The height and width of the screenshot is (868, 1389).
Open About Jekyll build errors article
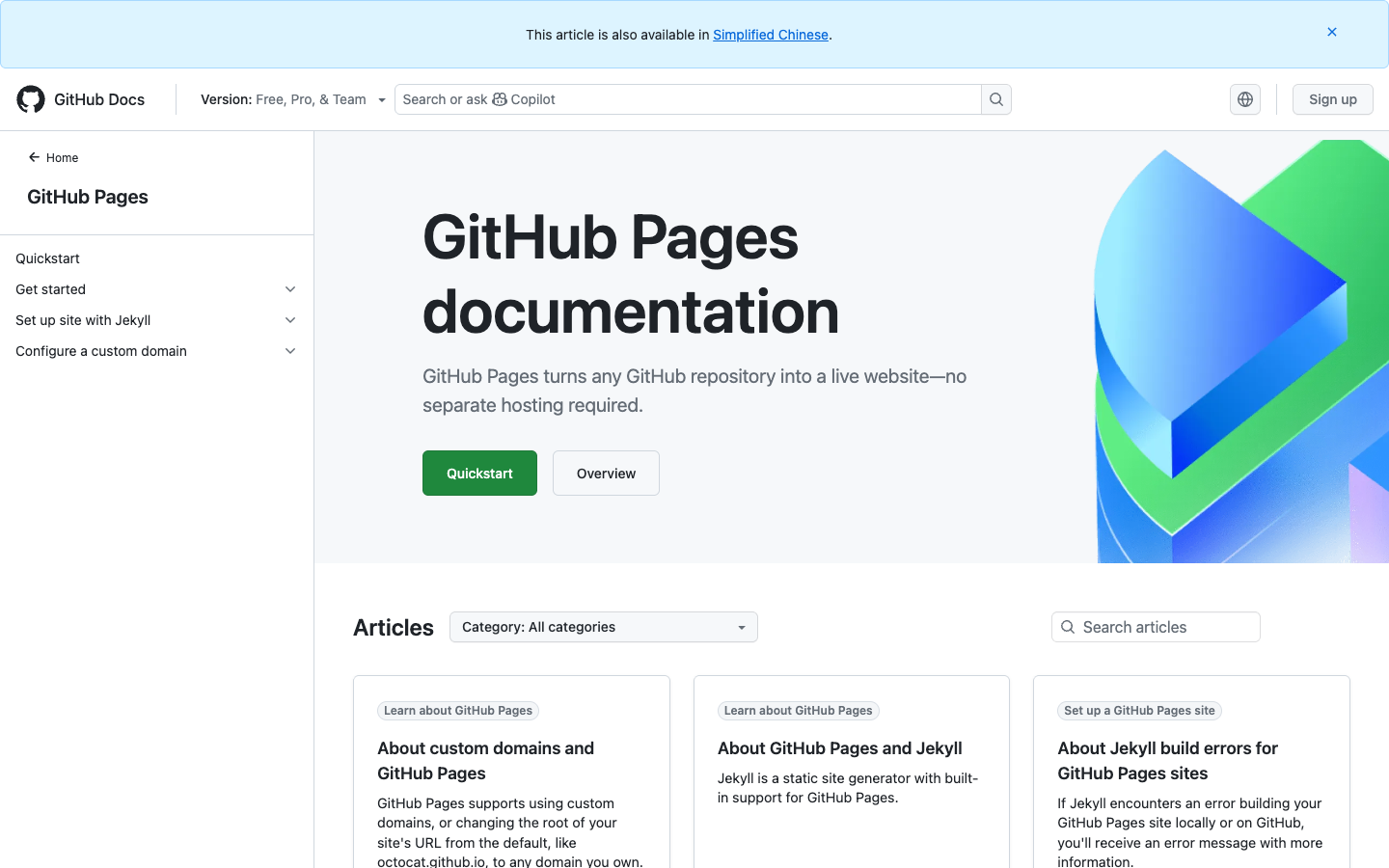pos(1167,761)
